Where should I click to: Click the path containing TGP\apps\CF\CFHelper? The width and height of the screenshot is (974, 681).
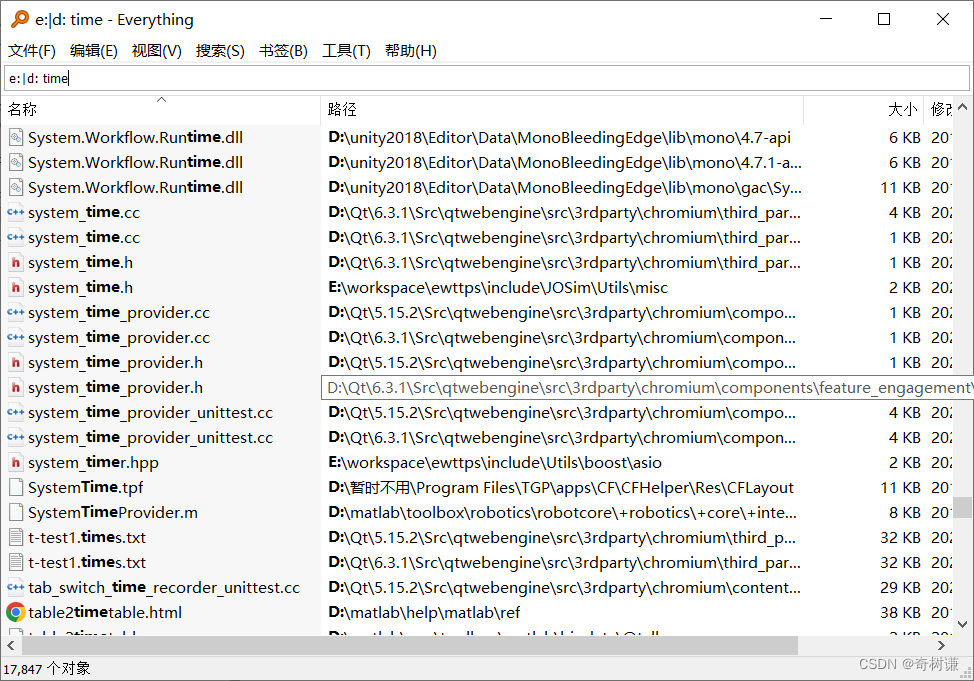(x=561, y=487)
